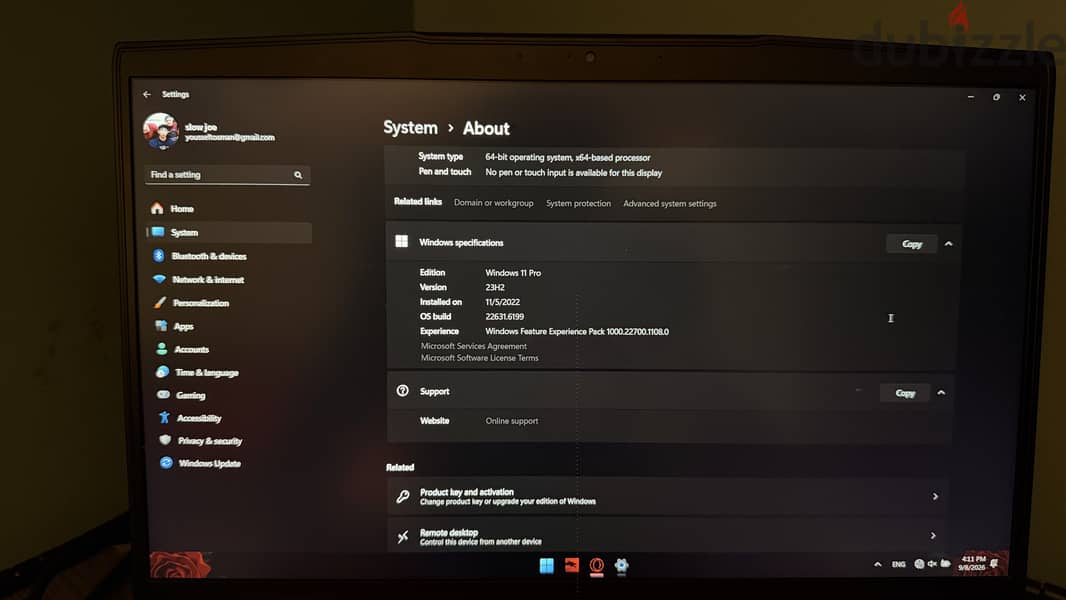Screen dimensions: 1066x600
Task: Launch Opera browser from taskbar
Action: point(597,565)
